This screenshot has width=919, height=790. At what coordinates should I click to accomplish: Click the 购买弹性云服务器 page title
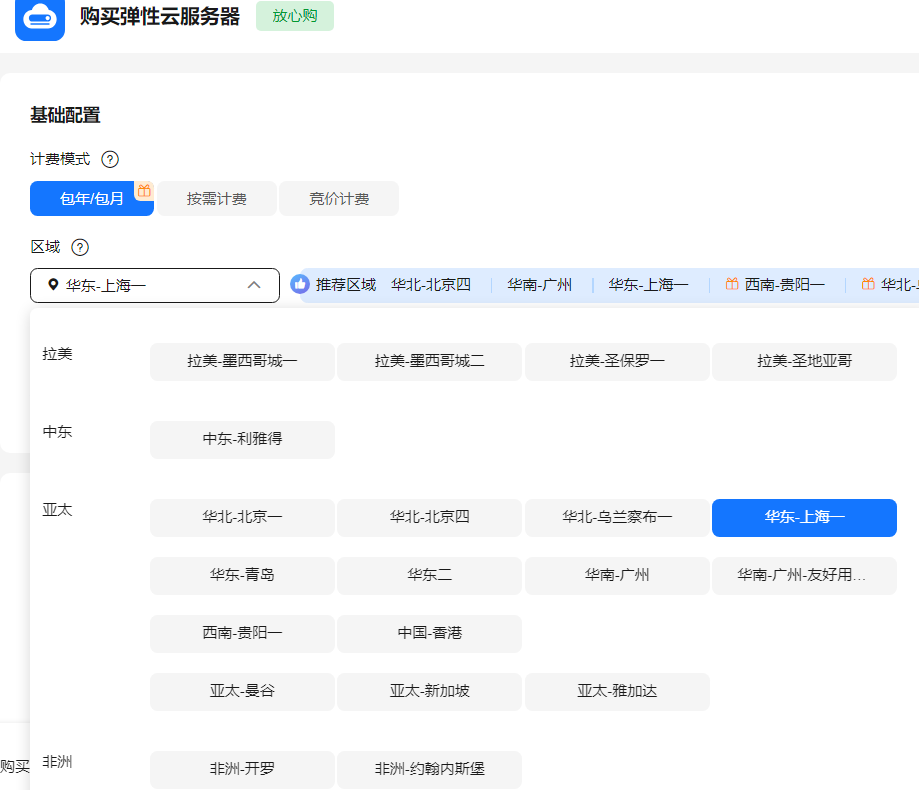159,16
